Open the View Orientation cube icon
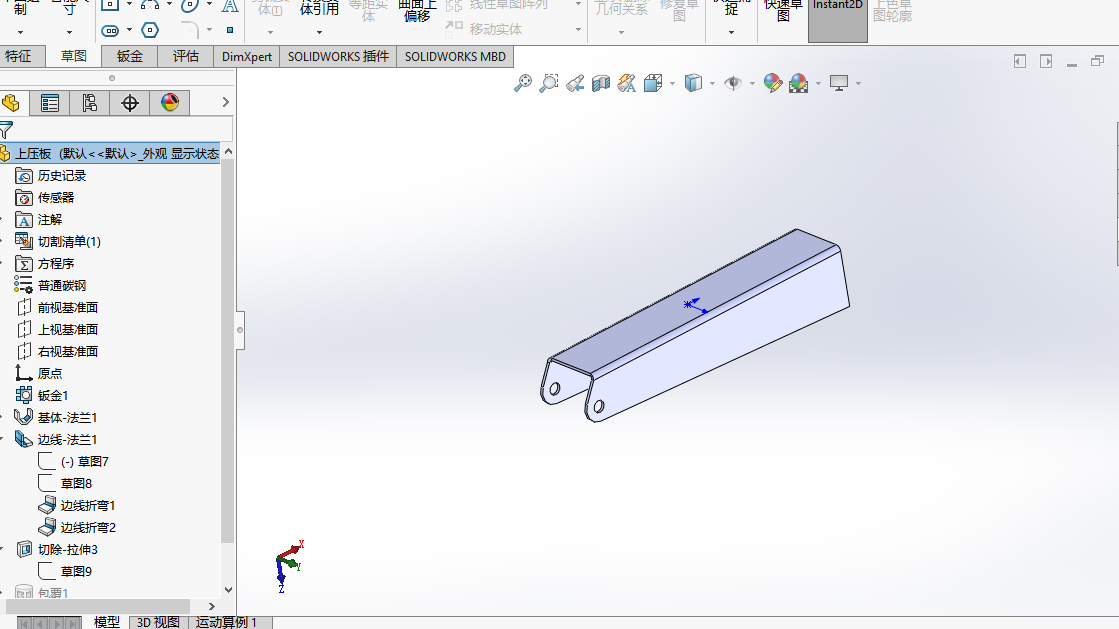This screenshot has width=1119, height=629. point(653,84)
